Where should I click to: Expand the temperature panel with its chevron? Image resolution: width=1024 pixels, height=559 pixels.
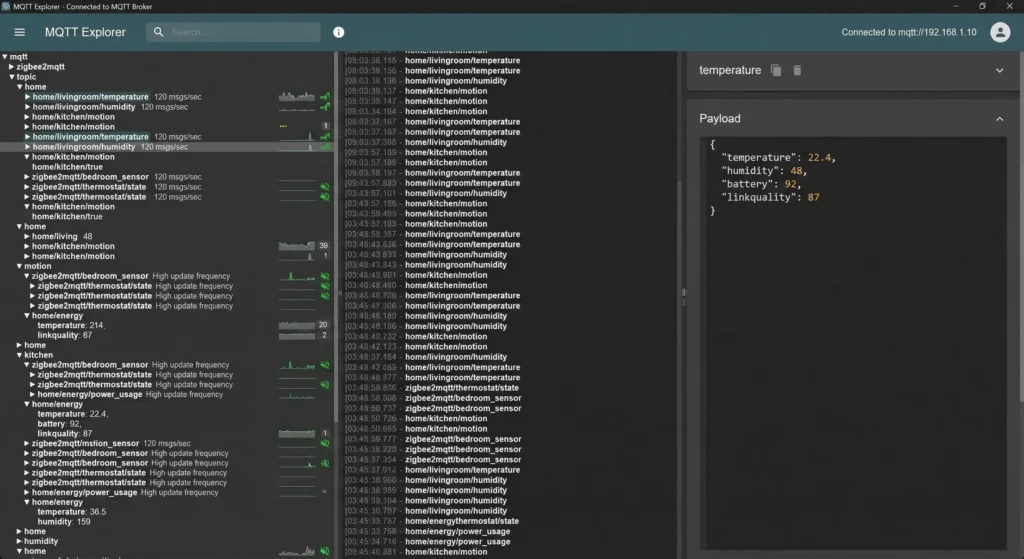[999, 70]
